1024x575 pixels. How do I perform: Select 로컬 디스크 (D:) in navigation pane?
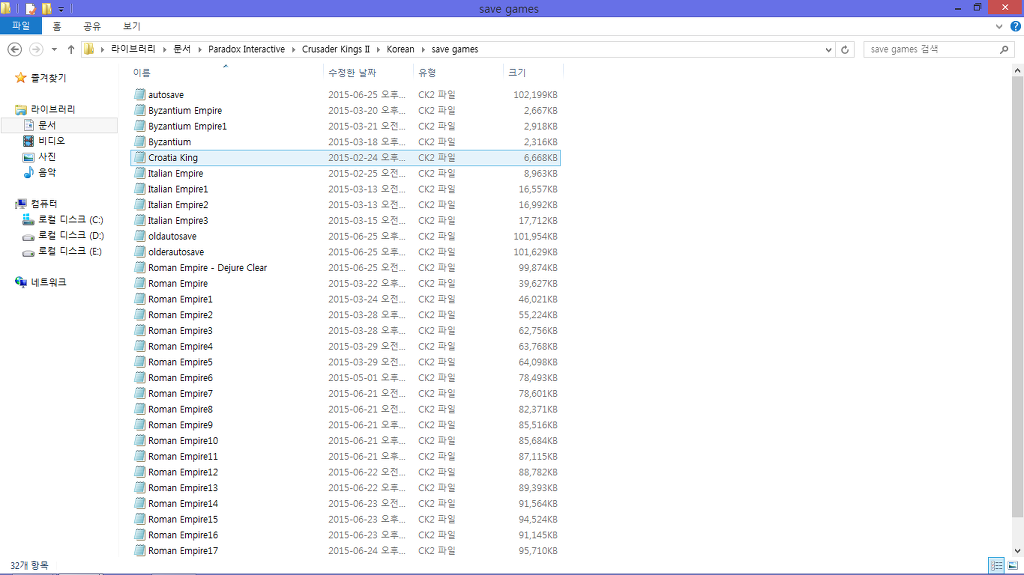tap(70, 236)
